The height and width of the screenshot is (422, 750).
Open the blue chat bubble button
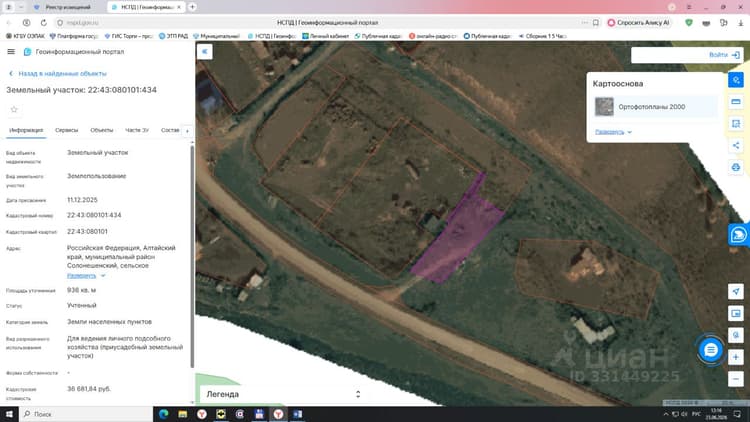click(711, 350)
